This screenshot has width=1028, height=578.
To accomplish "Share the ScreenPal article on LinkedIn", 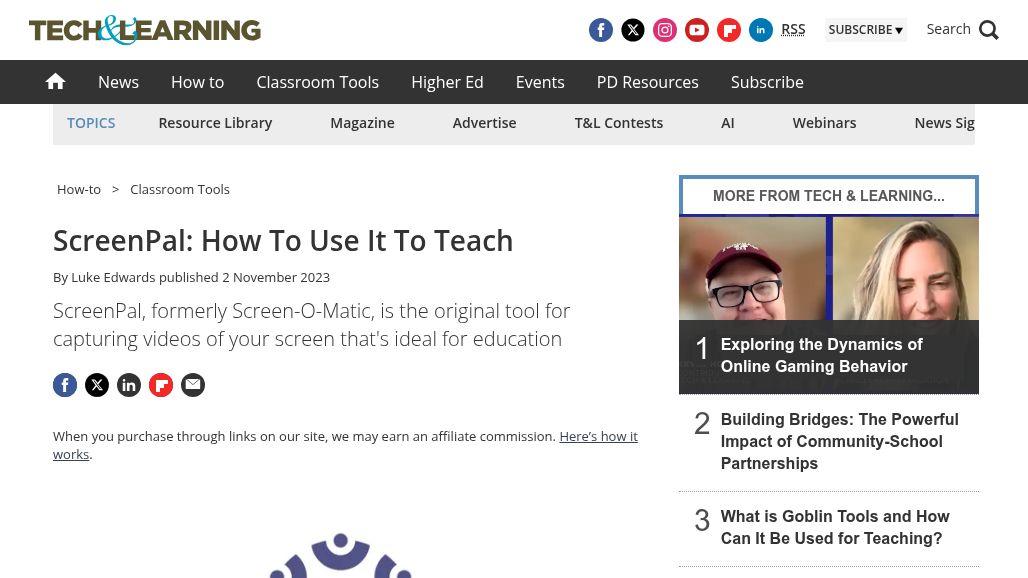I will coord(129,385).
